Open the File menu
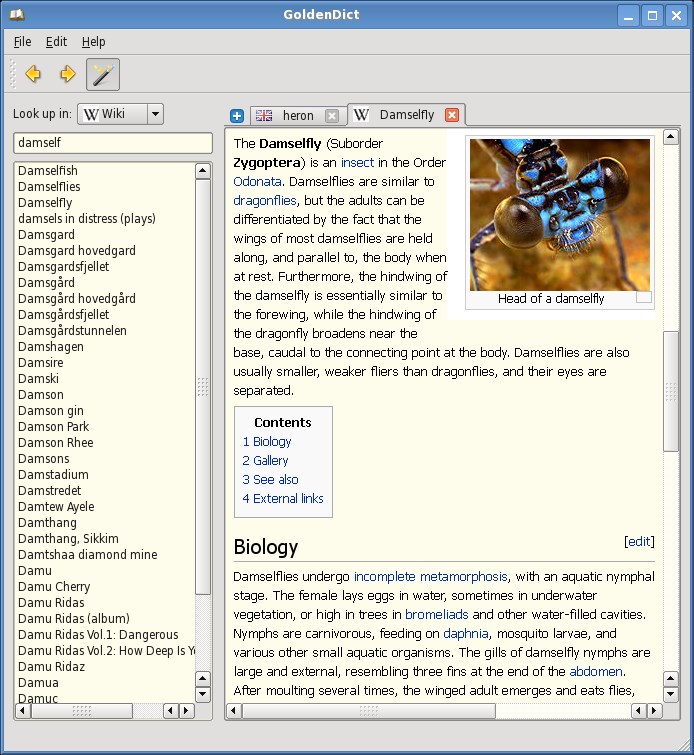This screenshot has height=755, width=694. (22, 42)
